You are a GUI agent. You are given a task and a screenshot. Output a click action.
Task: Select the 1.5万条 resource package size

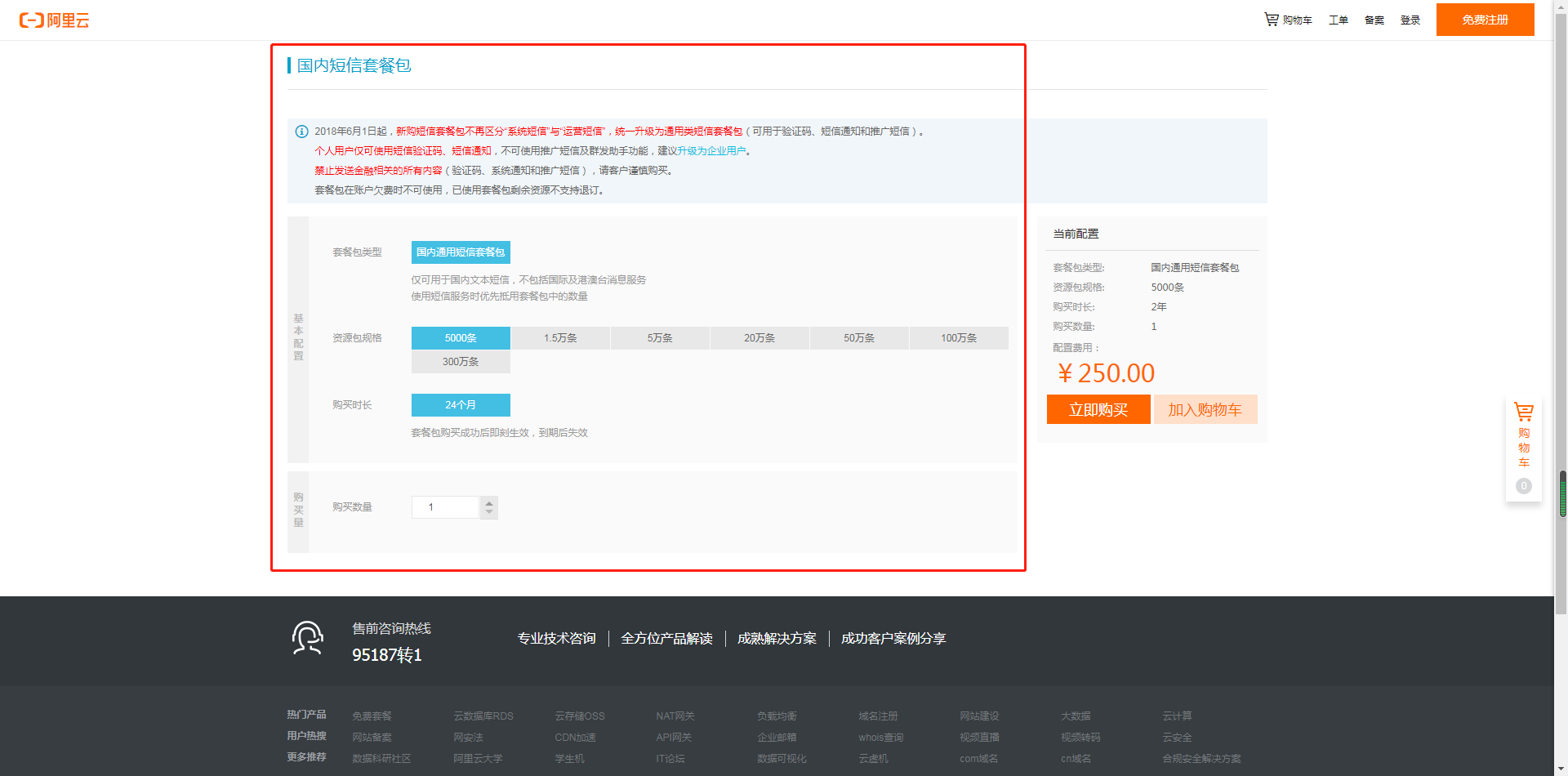[x=560, y=338]
